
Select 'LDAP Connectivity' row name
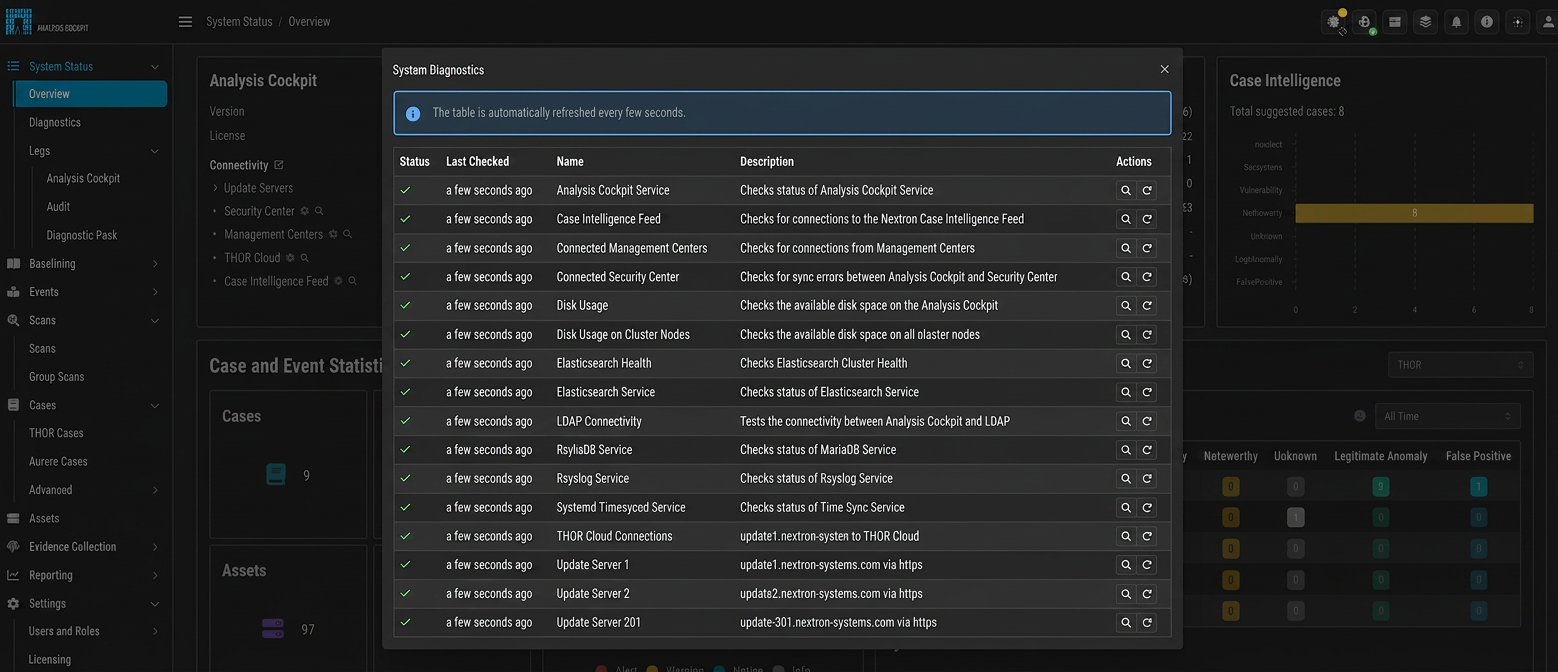[x=599, y=421]
